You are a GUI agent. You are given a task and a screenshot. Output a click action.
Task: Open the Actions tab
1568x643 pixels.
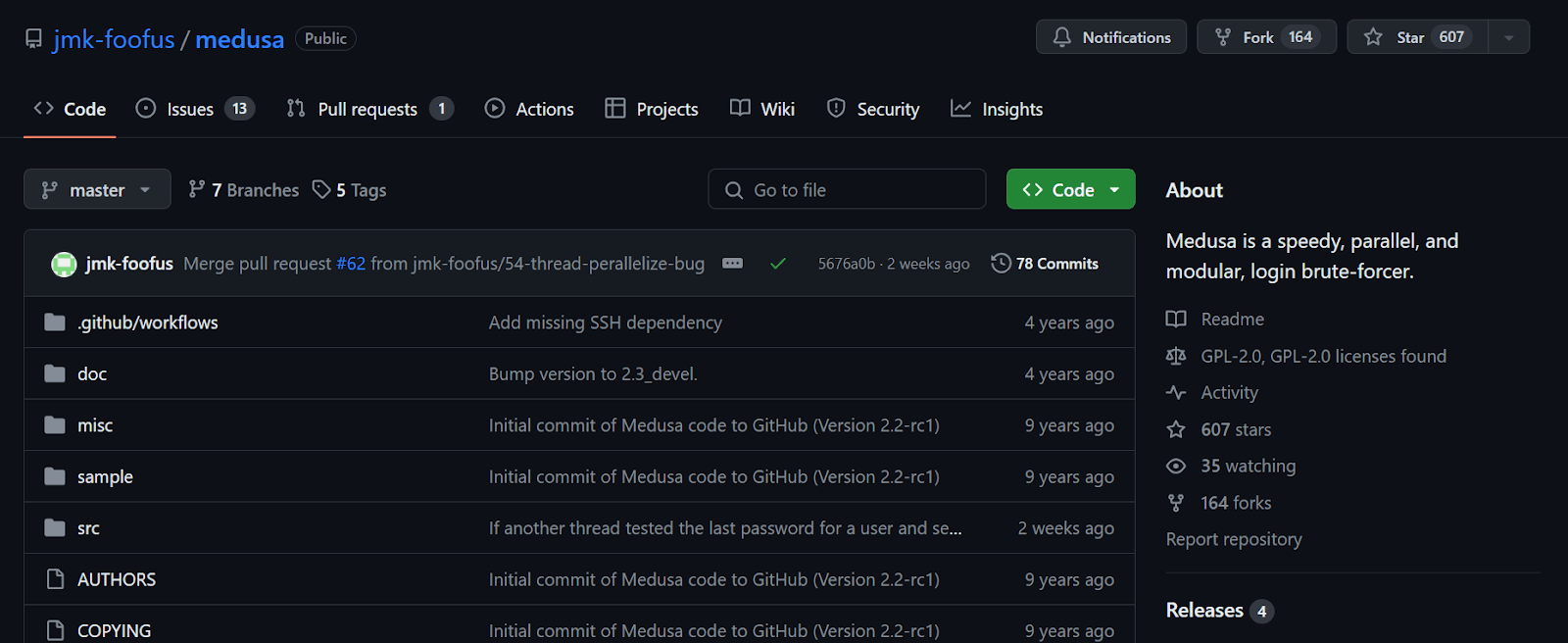pyautogui.click(x=529, y=109)
